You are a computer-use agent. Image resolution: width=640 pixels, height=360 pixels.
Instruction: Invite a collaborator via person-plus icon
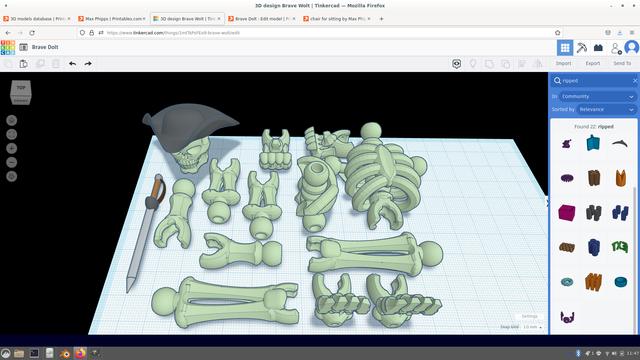click(x=616, y=48)
